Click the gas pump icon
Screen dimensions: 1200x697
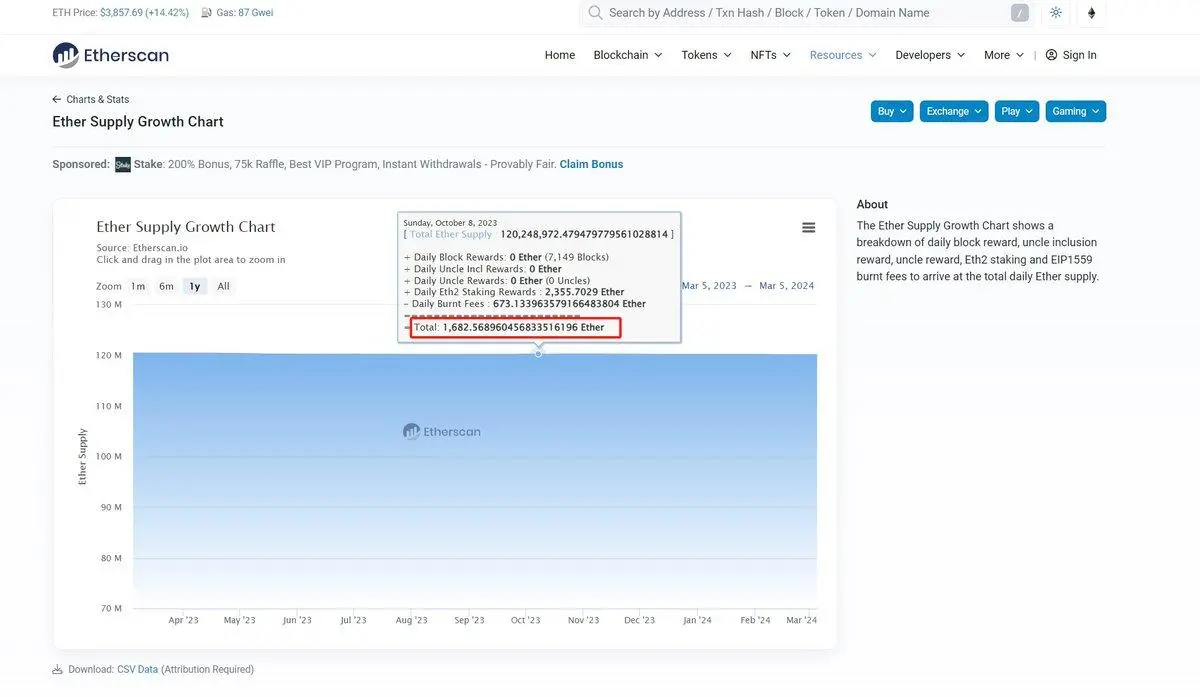[x=207, y=13]
